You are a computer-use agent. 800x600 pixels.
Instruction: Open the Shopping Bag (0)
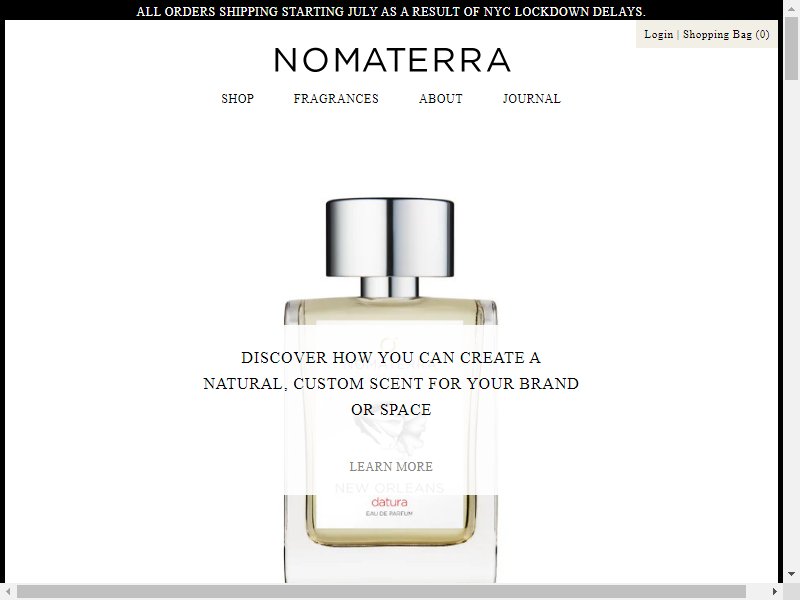point(726,34)
